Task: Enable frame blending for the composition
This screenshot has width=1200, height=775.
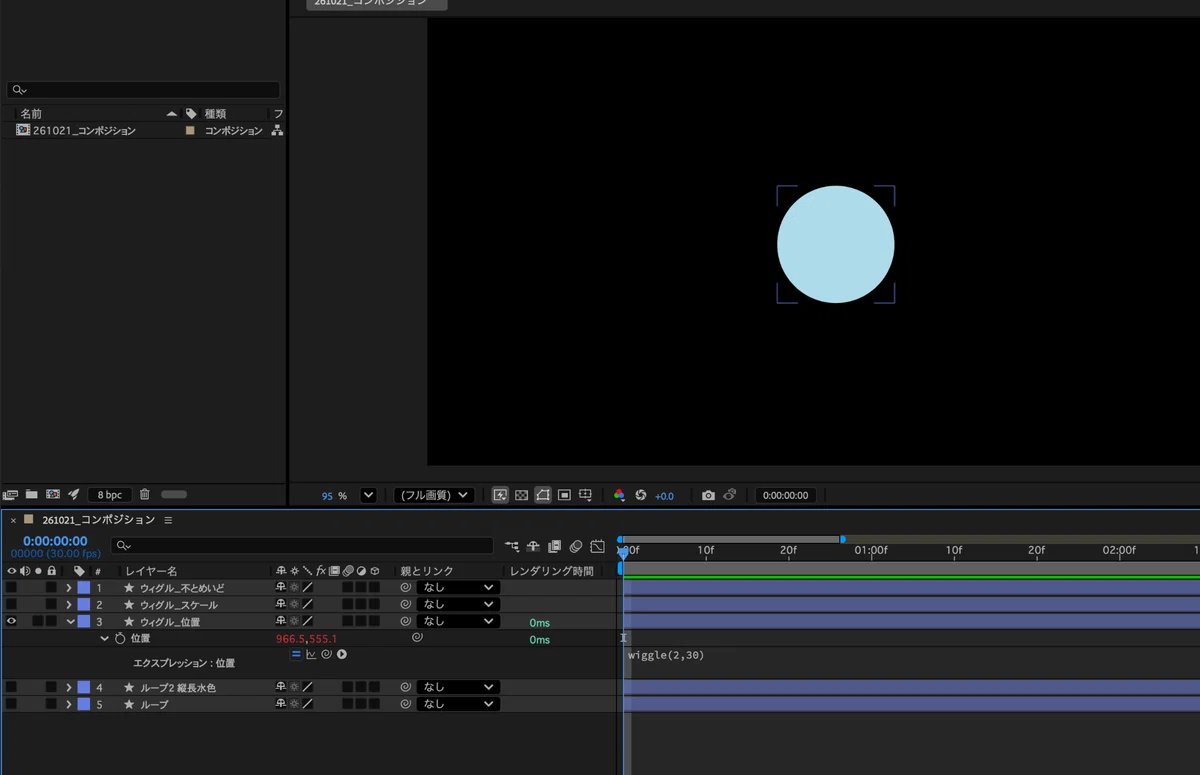Action: [x=555, y=546]
